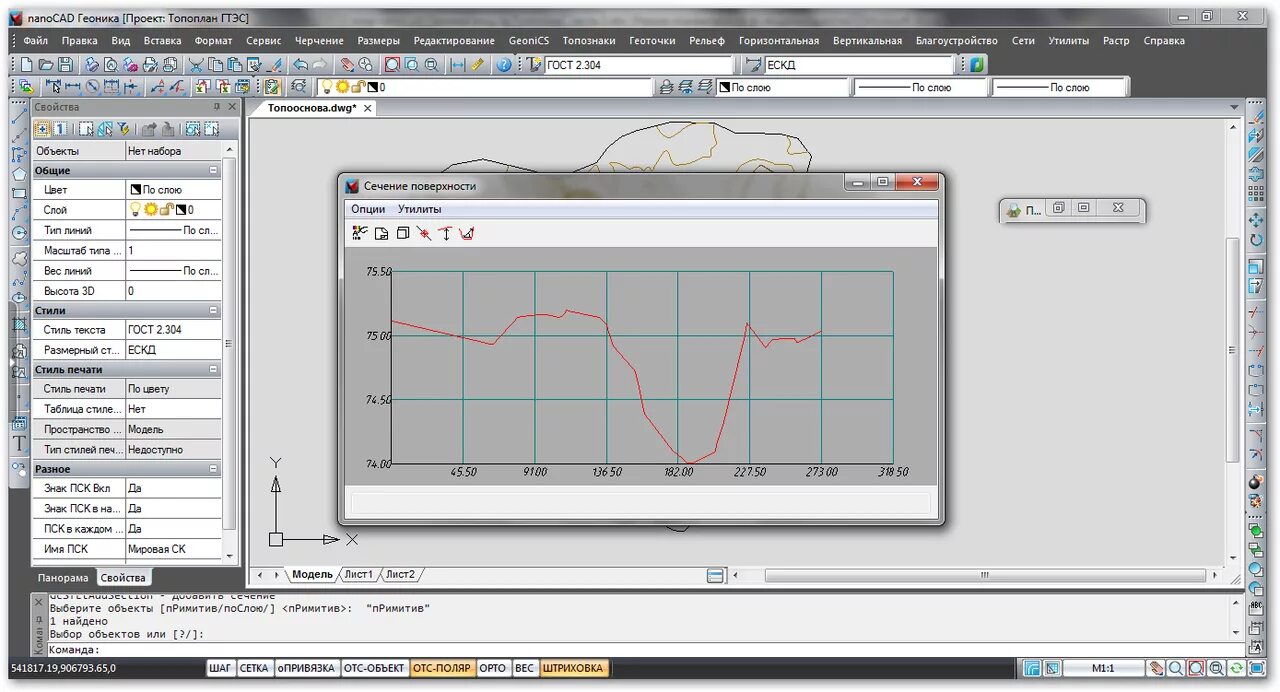Click the Undo arrow icon

[300, 65]
